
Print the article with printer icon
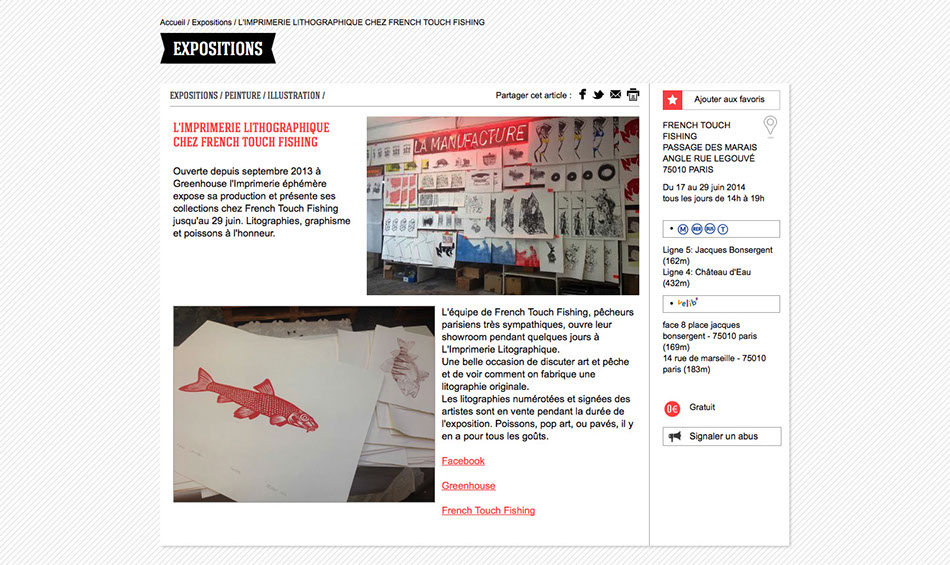point(633,94)
